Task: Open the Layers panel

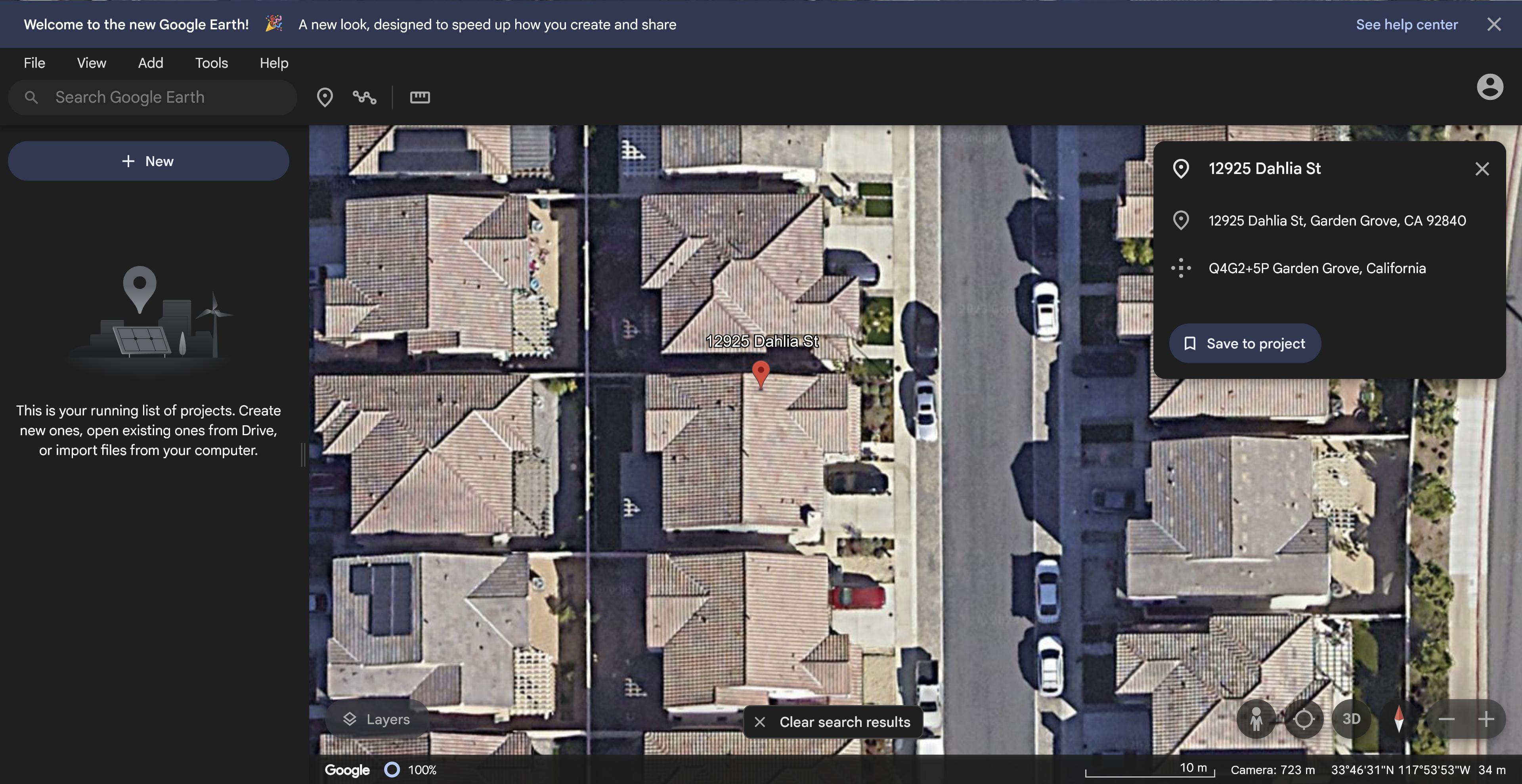Action: (x=377, y=719)
